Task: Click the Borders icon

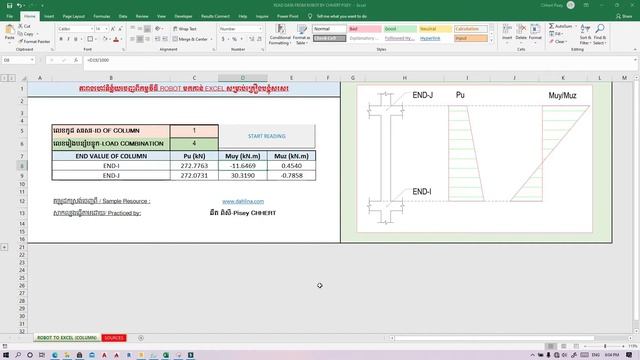Action: tap(90, 39)
